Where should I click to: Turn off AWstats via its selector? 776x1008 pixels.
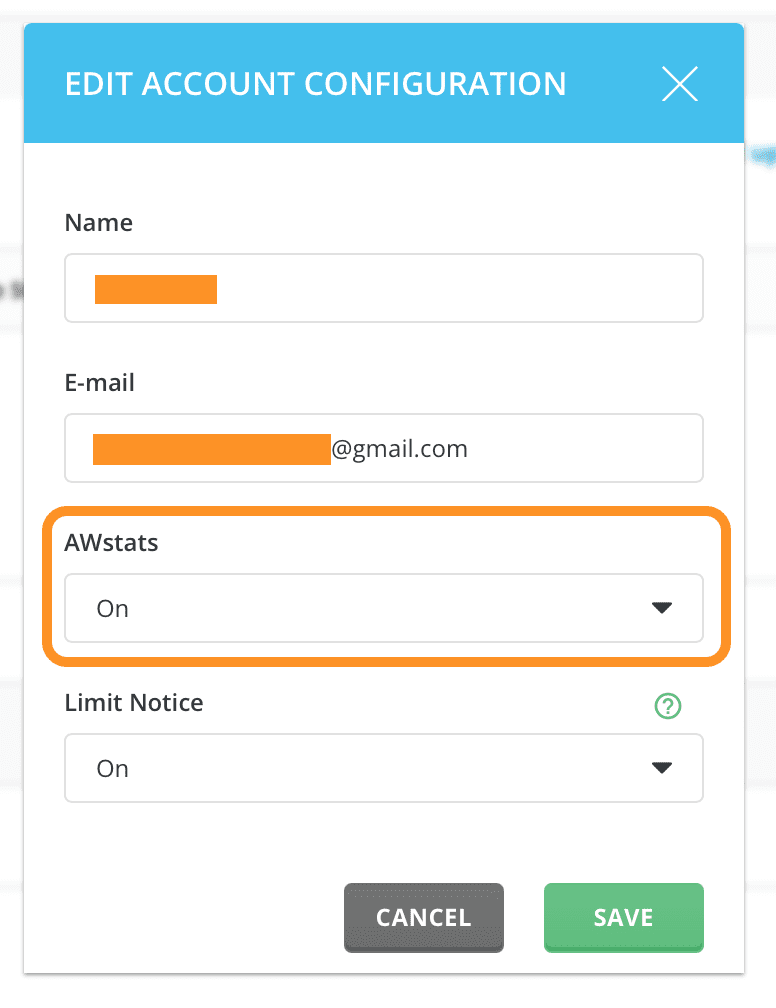384,608
